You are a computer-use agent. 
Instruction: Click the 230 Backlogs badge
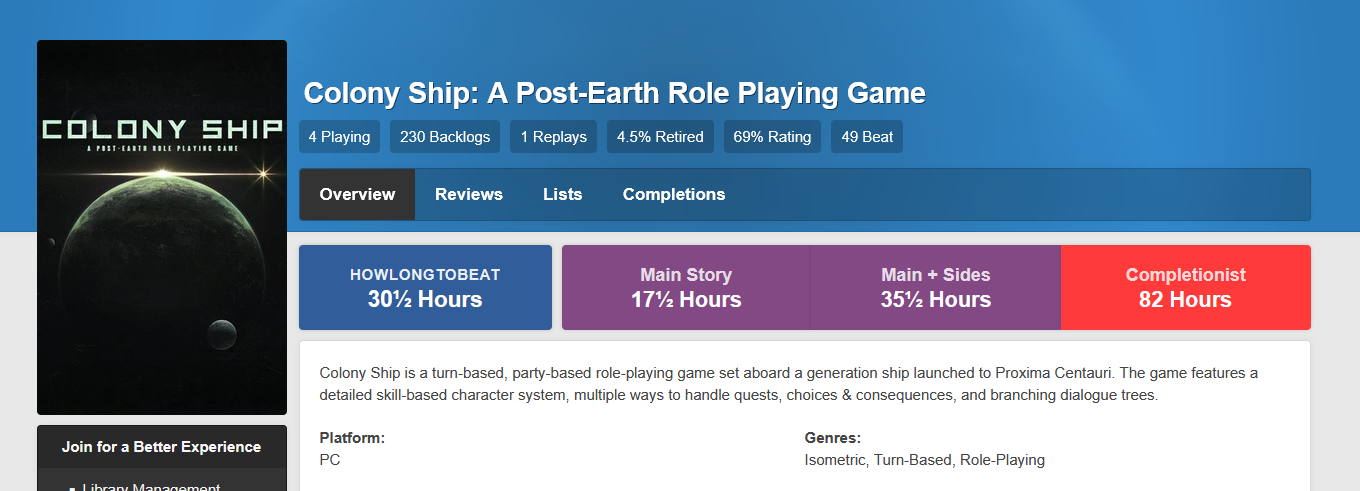(445, 137)
